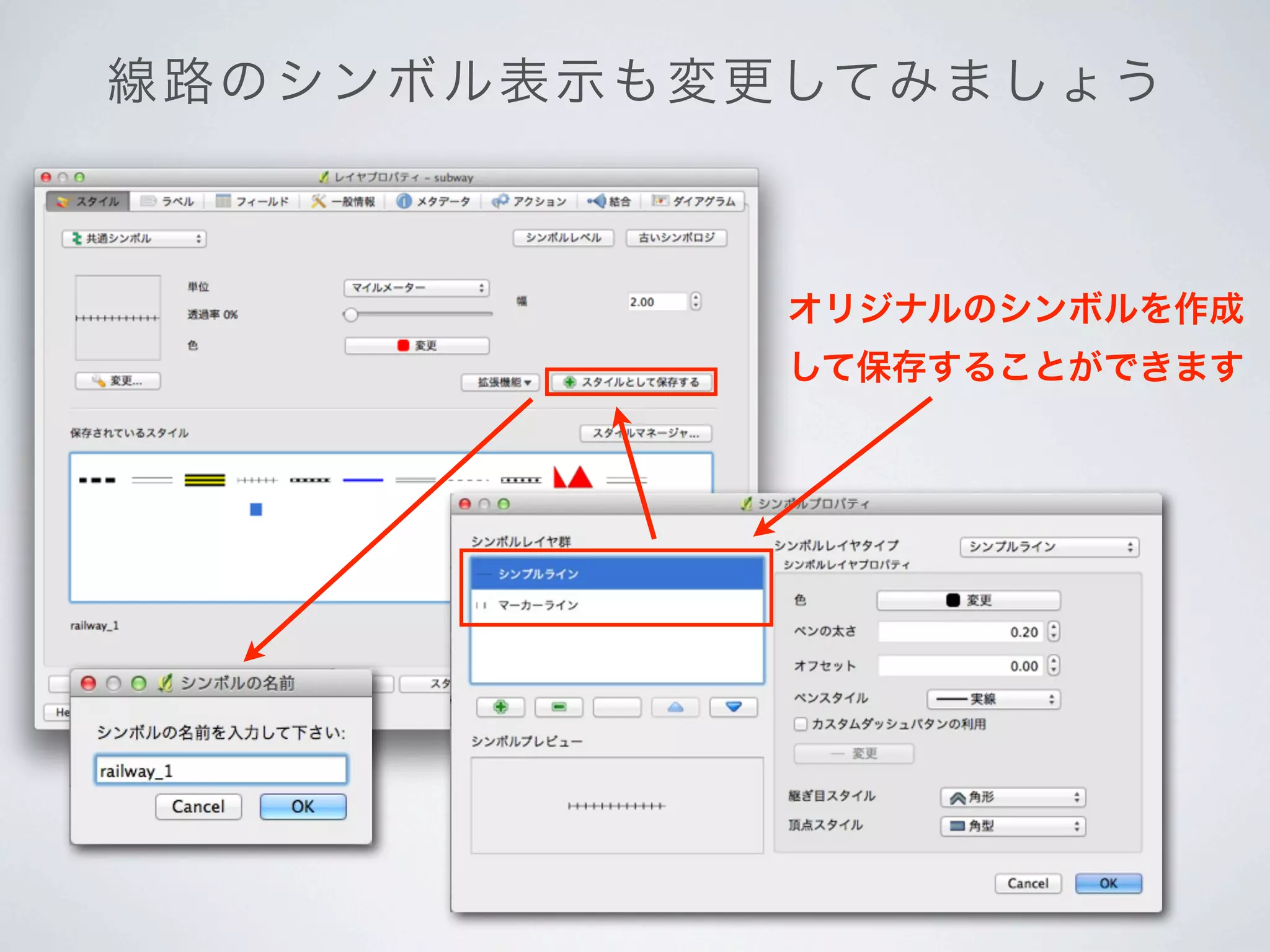Close the シンボルの名前 dialog with red button
Image resolution: width=1270 pixels, height=952 pixels.
[89, 683]
